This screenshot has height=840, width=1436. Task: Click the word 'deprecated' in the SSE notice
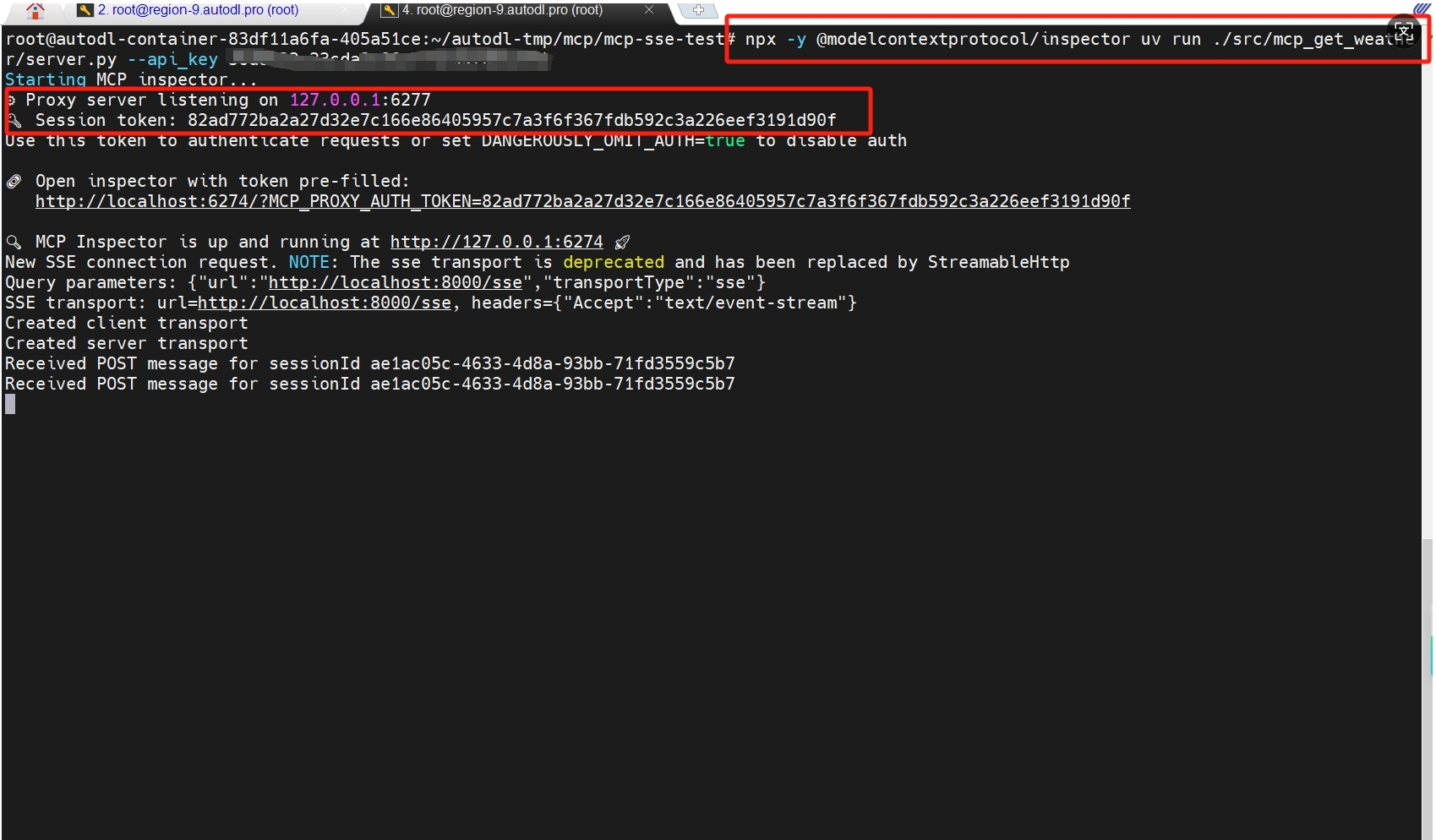pyautogui.click(x=614, y=262)
